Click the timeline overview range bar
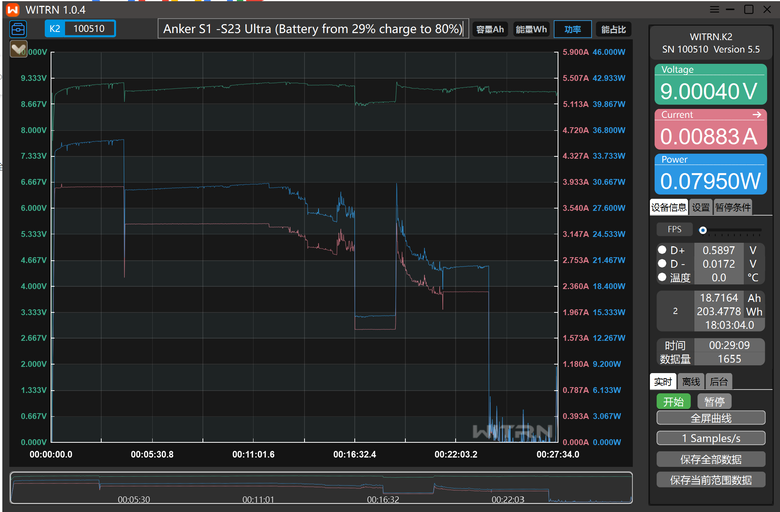Screen dimensions: 780x512 point(321,488)
